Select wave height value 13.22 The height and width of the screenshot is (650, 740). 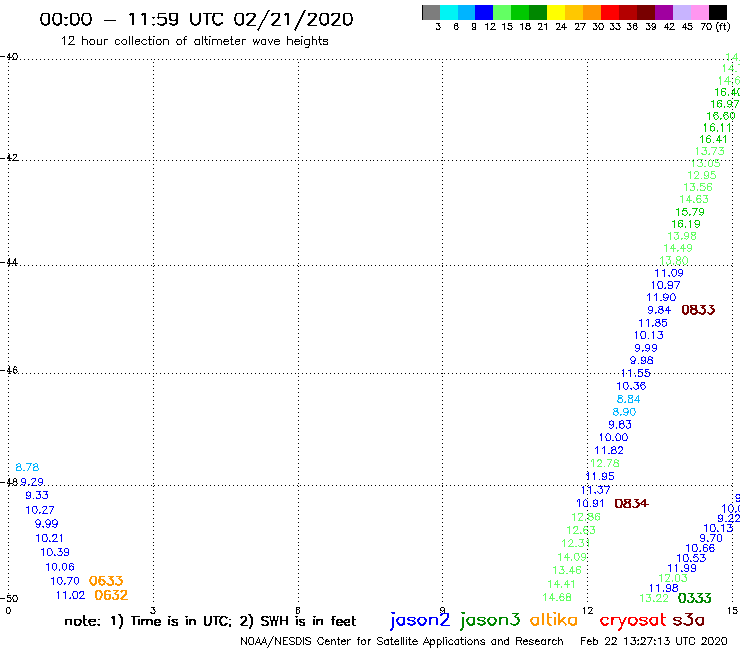[x=654, y=598]
